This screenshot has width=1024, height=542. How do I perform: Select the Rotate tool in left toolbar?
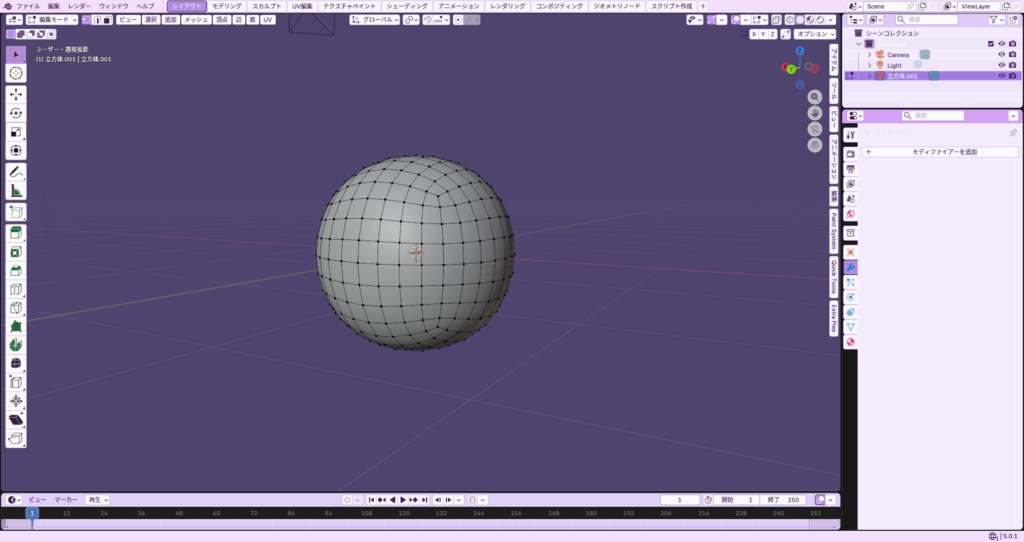(16, 113)
